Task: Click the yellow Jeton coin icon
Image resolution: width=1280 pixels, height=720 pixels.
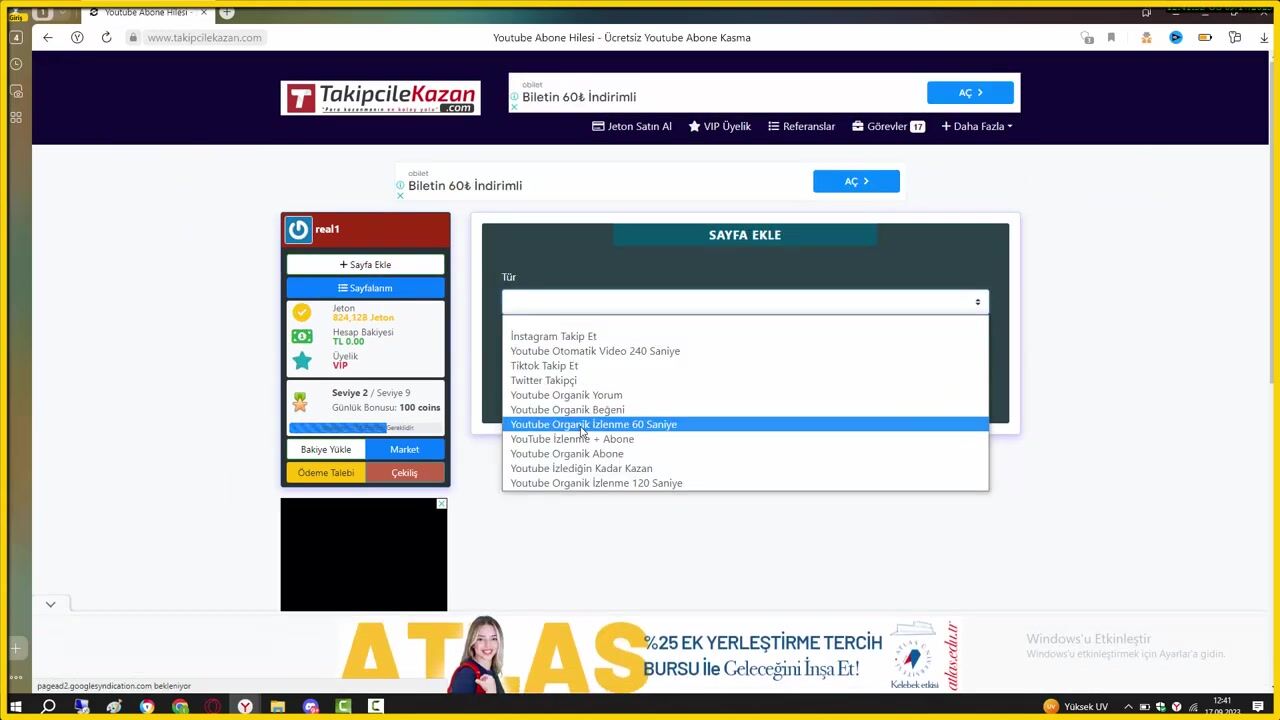Action: pos(301,312)
